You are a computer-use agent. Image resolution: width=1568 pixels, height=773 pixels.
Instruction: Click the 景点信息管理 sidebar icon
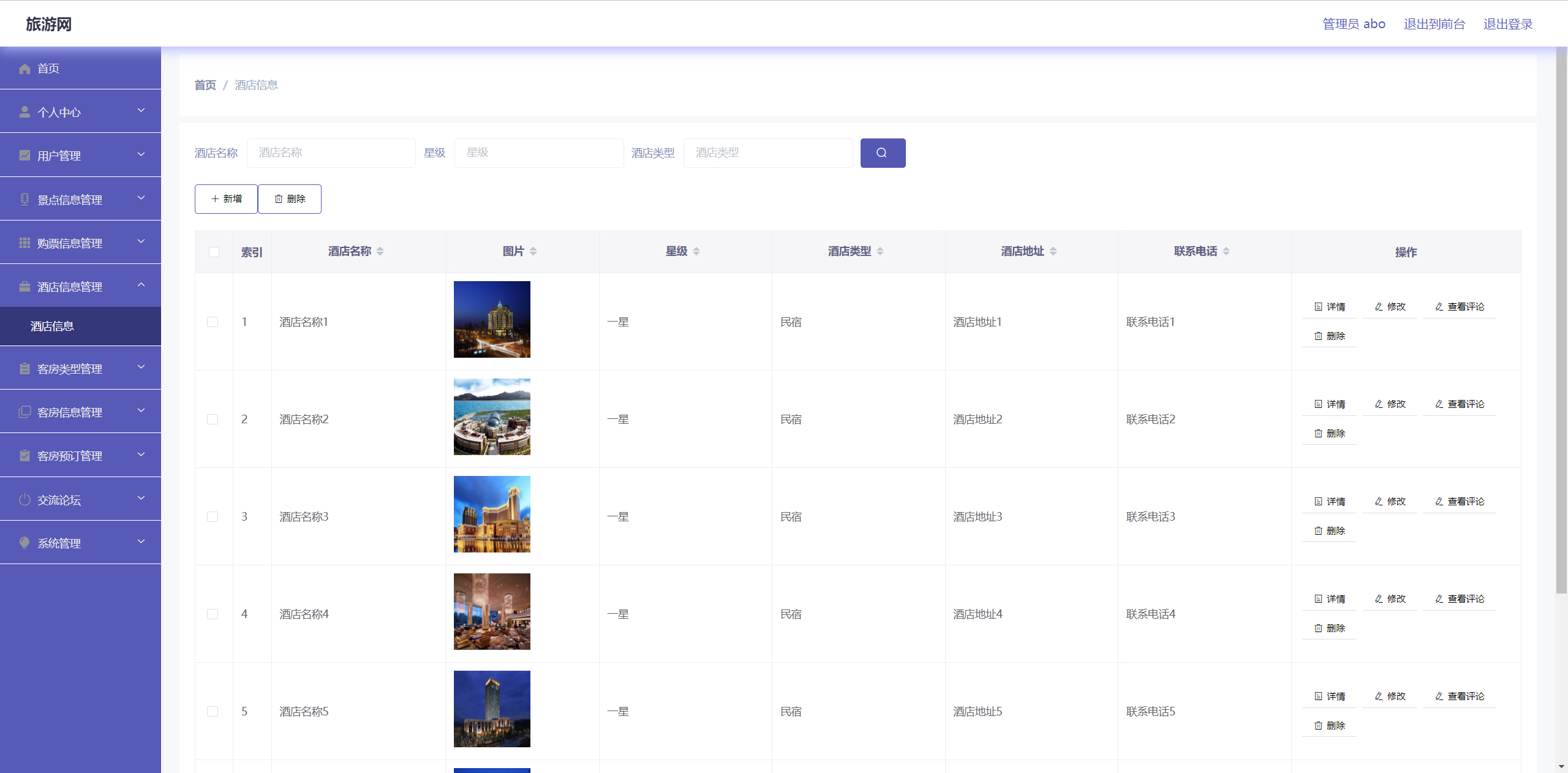click(24, 198)
